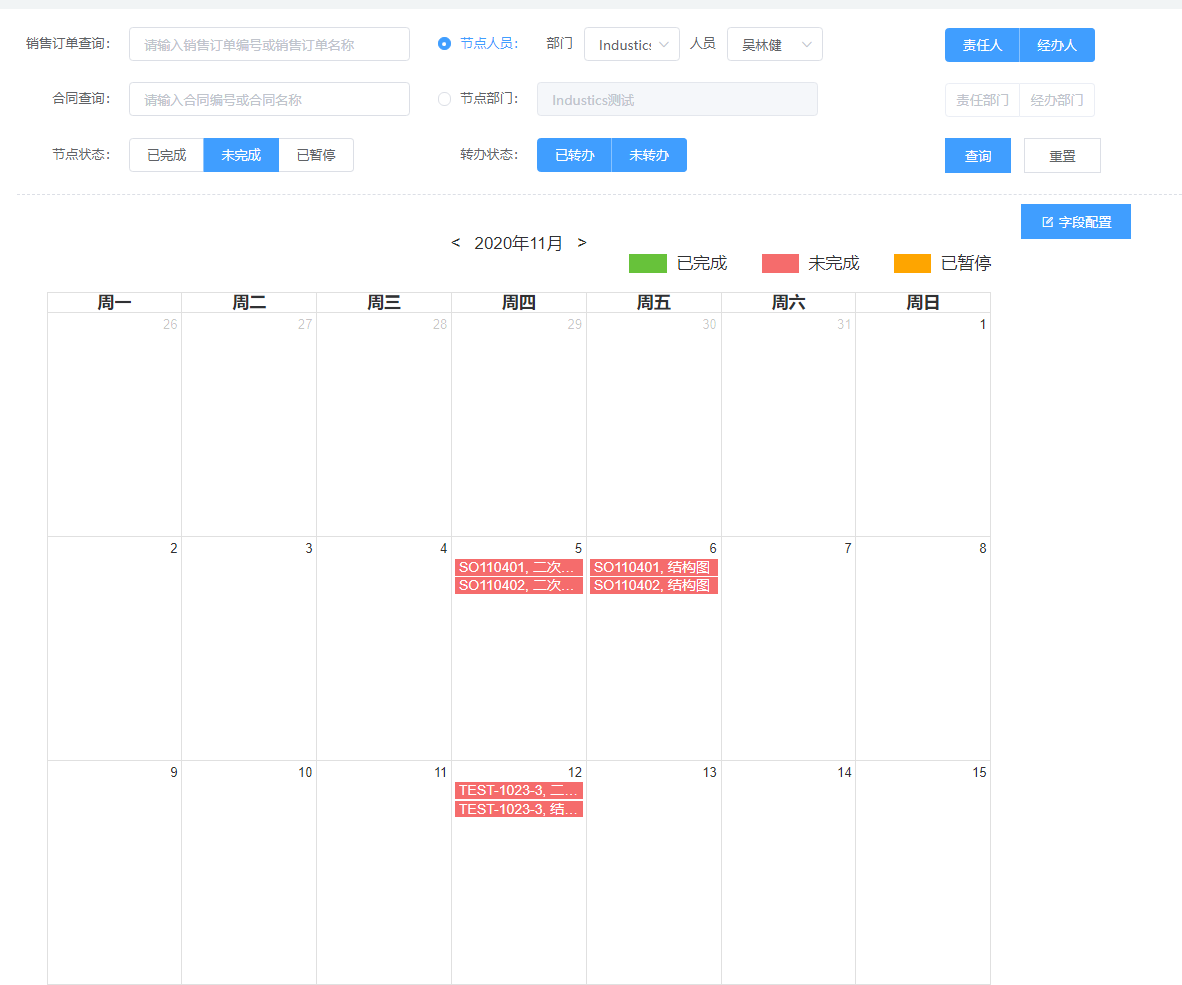This screenshot has width=1182, height=985.
Task: Toggle the 未转办 transfer status option
Action: (x=649, y=155)
